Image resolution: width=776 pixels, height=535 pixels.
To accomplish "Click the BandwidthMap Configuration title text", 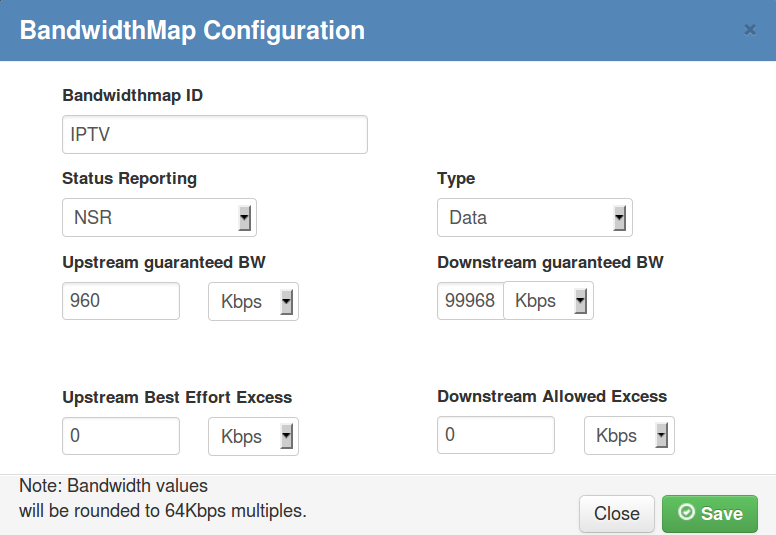I will point(192,31).
